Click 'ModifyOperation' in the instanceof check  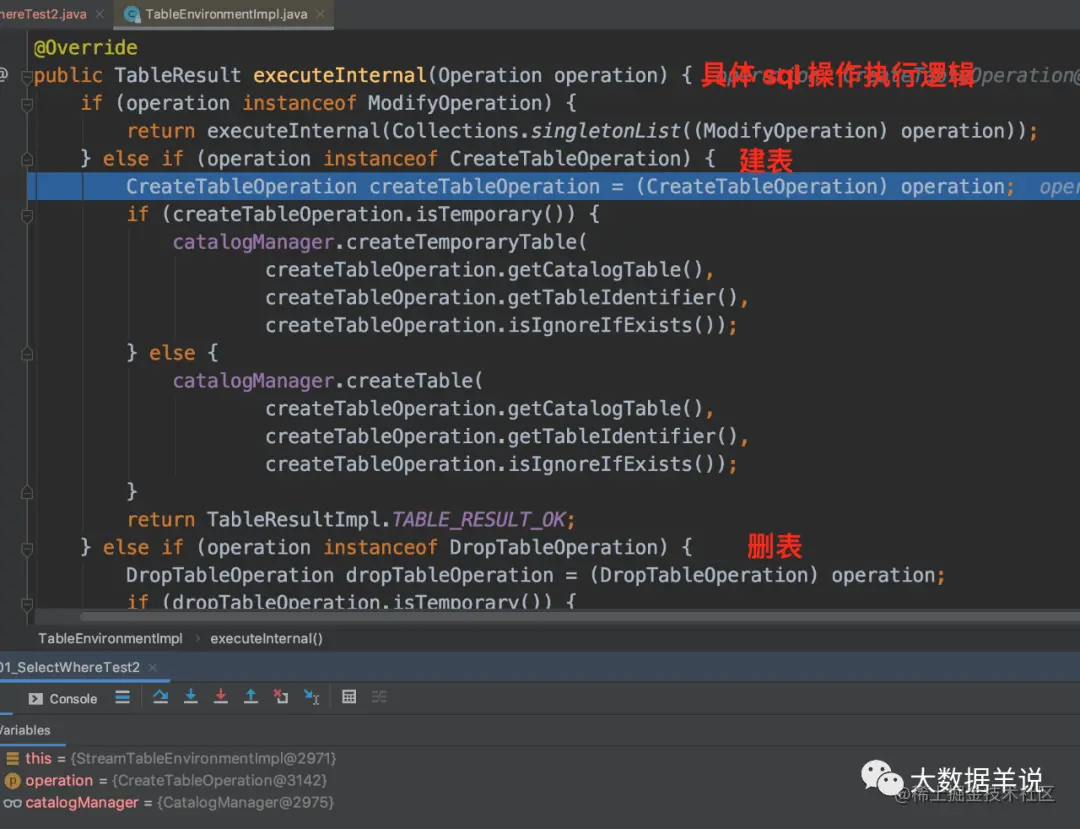(x=455, y=103)
